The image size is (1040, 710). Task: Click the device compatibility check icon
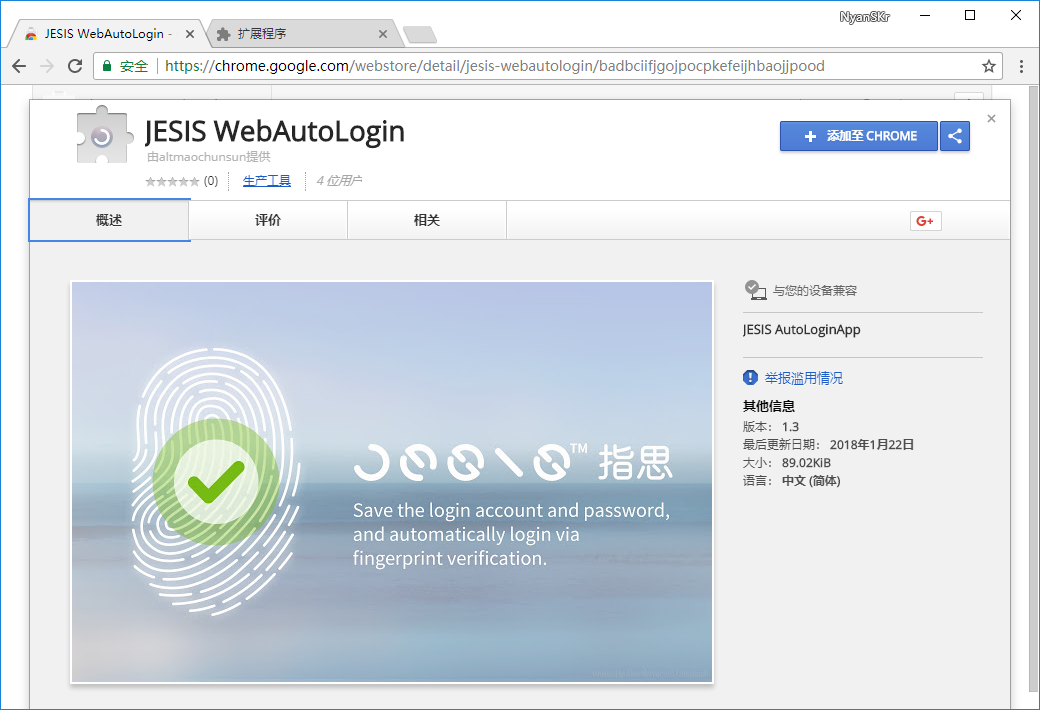coord(755,290)
